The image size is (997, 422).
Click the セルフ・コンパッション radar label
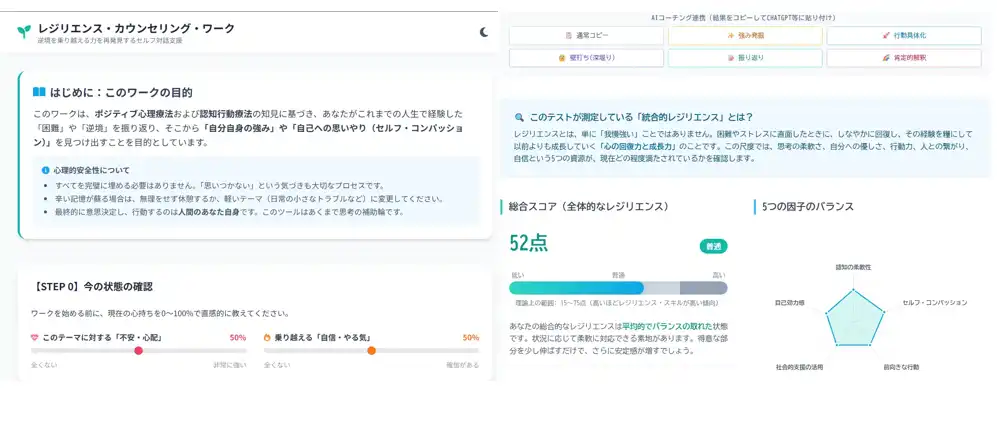pyautogui.click(x=935, y=303)
